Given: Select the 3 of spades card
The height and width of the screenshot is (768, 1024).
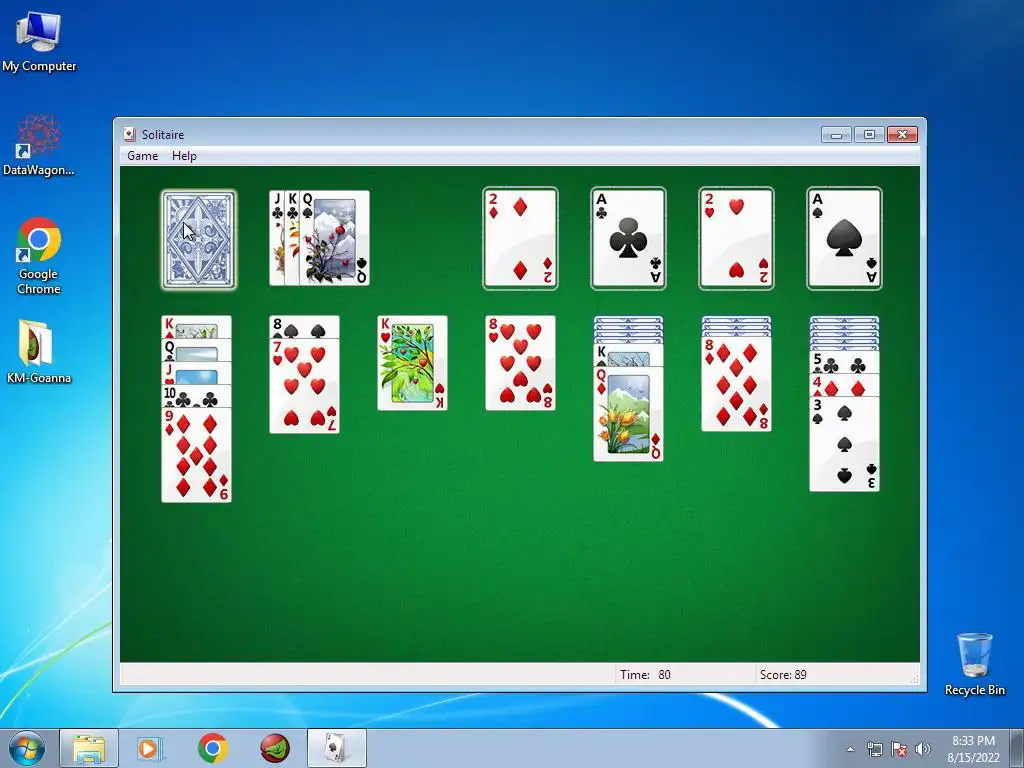Looking at the screenshot, I should 844,444.
